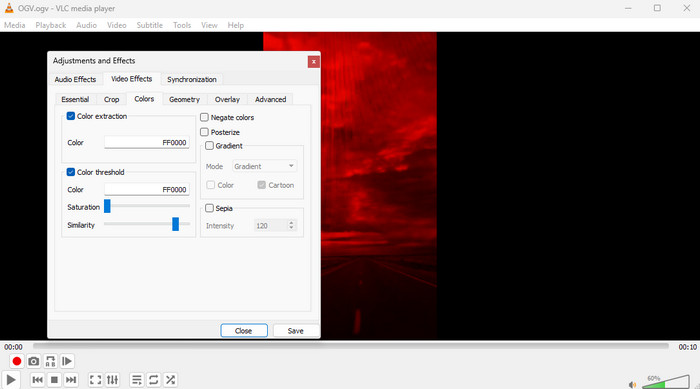Screen dimensions: 700x389
Task: Open the Media menu
Action: click(x=15, y=25)
